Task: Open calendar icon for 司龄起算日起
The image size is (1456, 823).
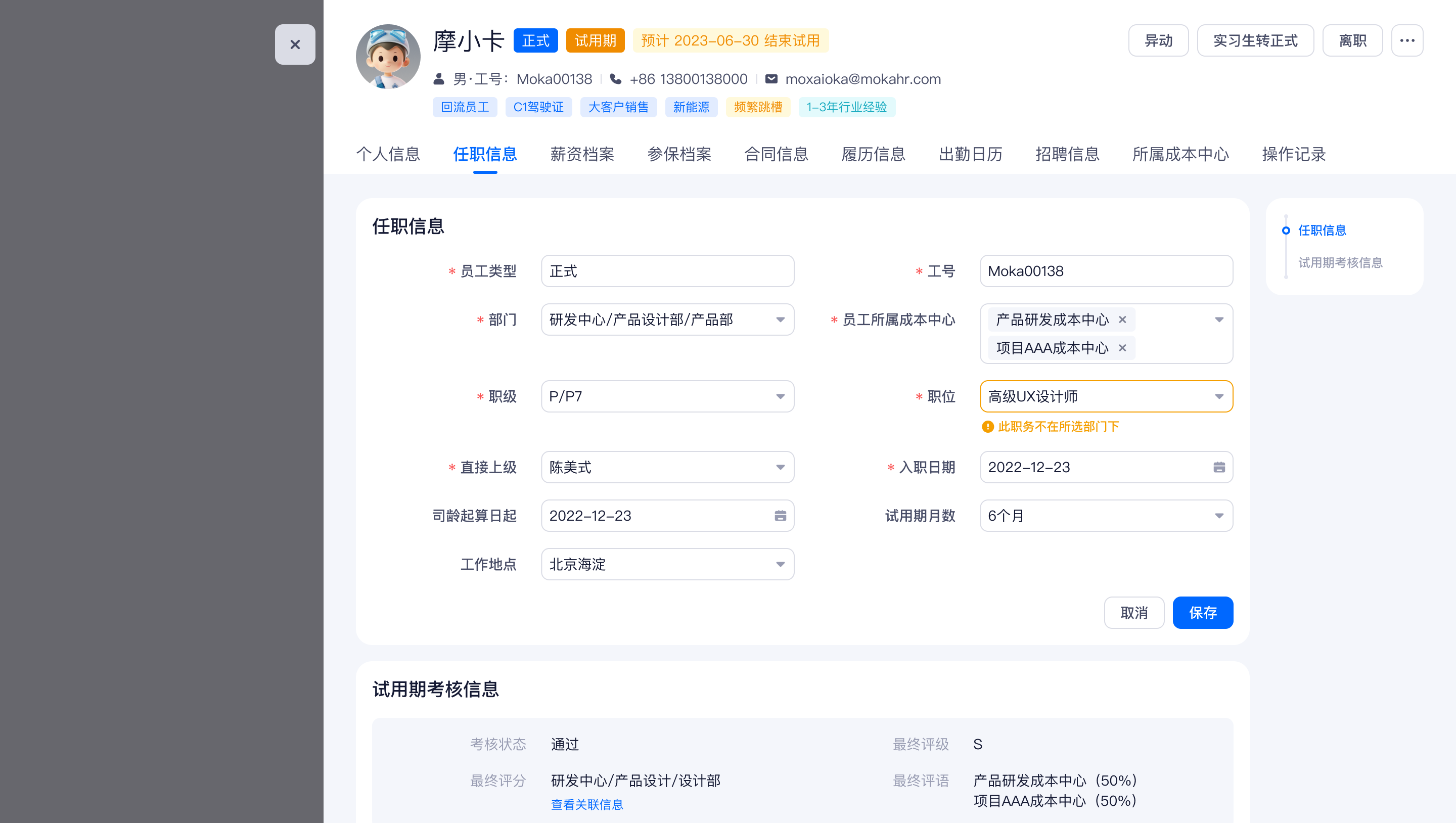Action: click(780, 516)
